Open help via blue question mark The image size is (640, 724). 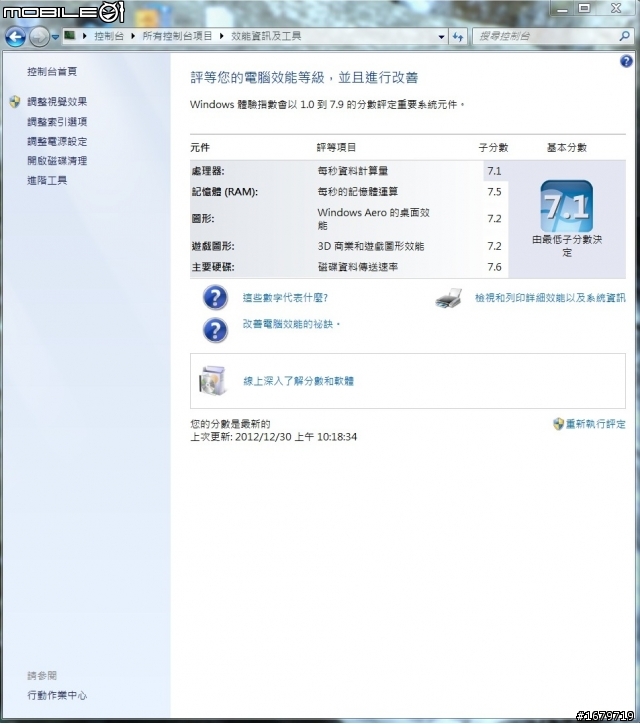click(x=626, y=61)
